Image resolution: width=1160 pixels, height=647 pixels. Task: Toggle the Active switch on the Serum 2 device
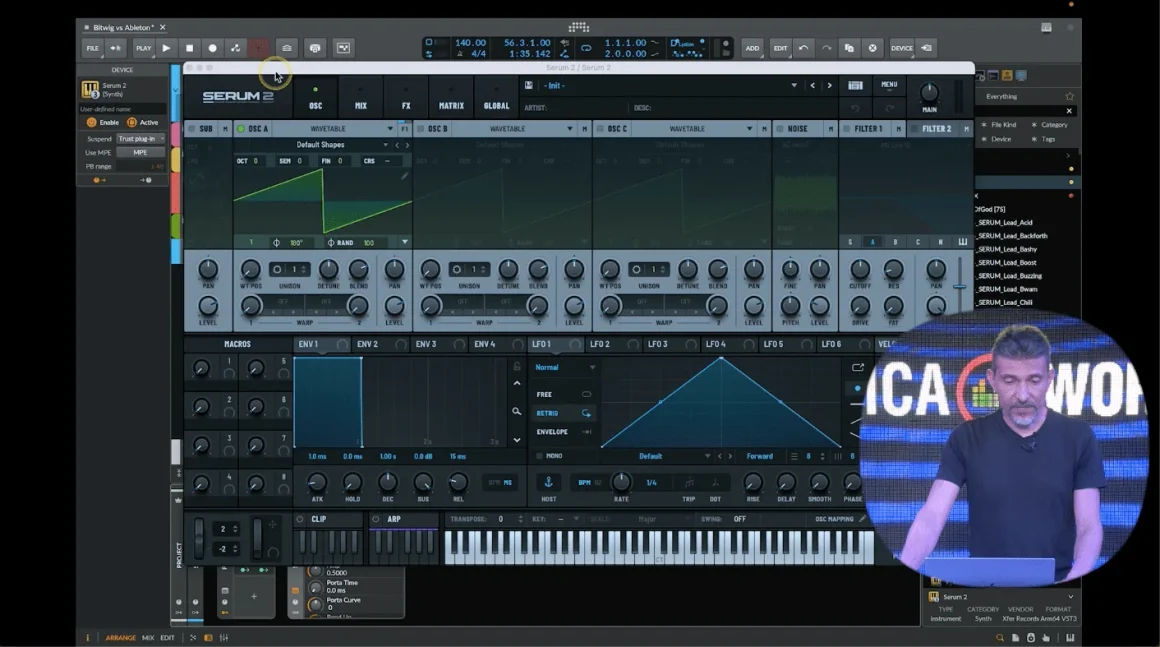pos(133,122)
